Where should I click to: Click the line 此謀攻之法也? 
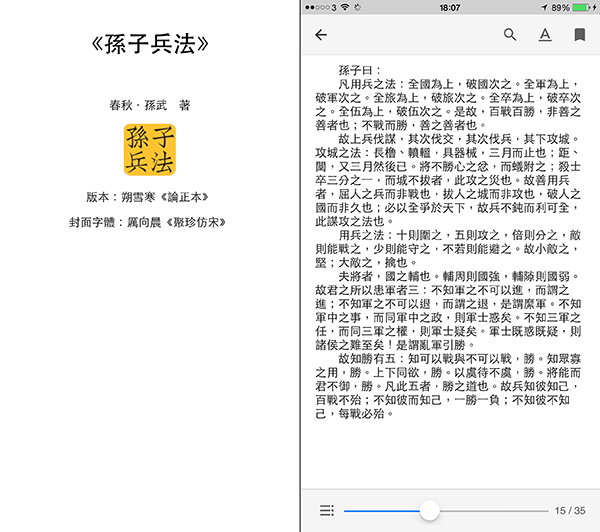coord(354,221)
